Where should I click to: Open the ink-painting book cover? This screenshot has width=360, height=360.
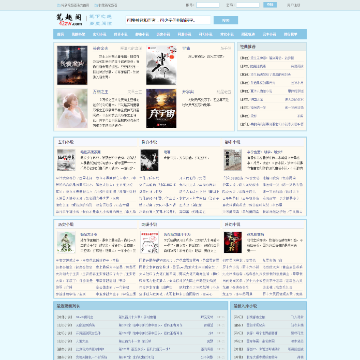[x=161, y=65]
